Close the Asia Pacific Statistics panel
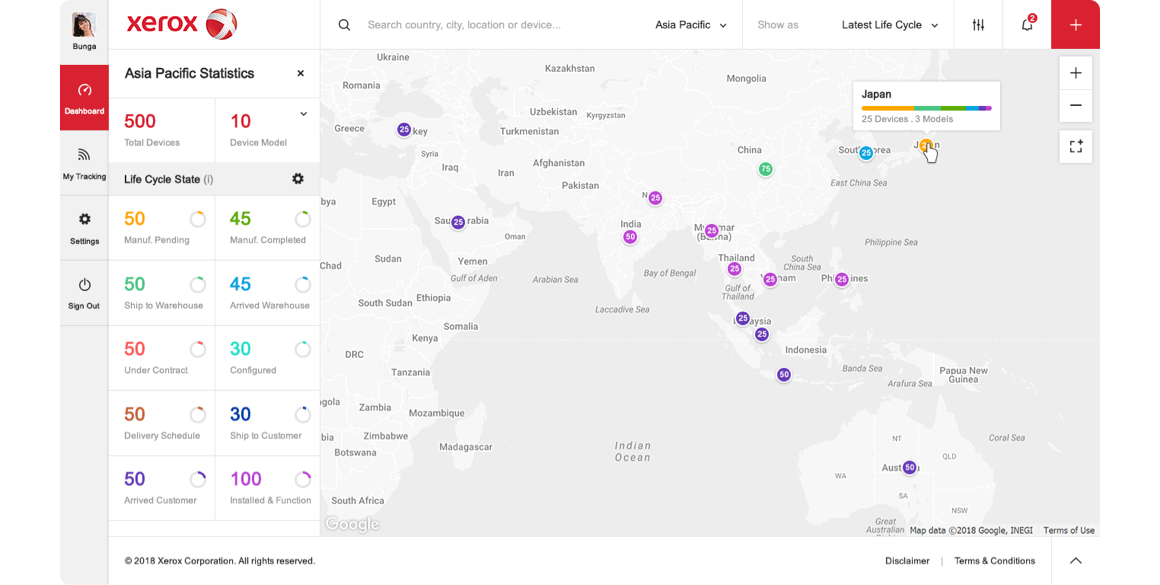This screenshot has width=1160, height=585. (300, 73)
